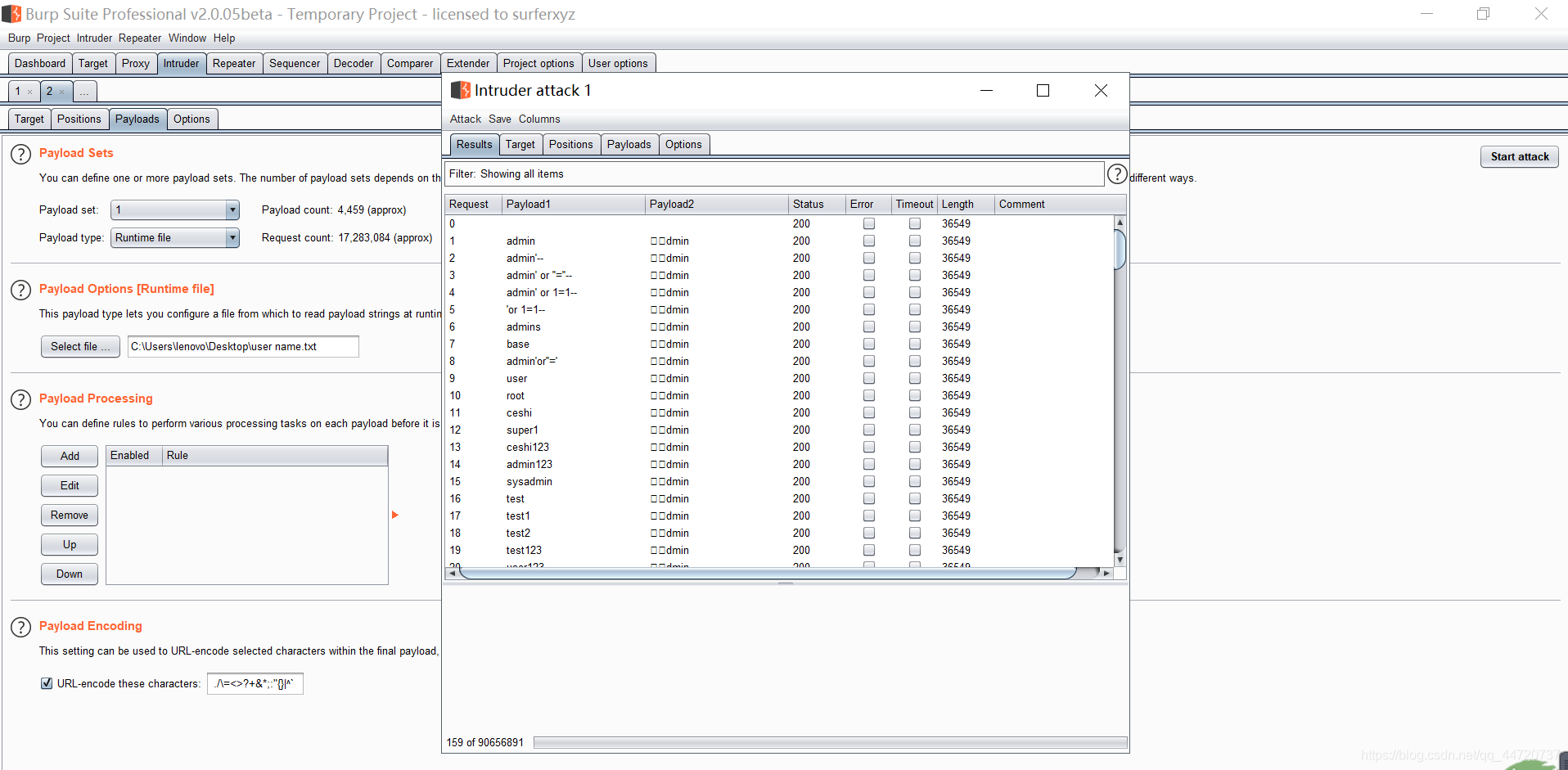Click the orange arrow beside rules table
Image resolution: width=1568 pixels, height=770 pixels.
[395, 515]
